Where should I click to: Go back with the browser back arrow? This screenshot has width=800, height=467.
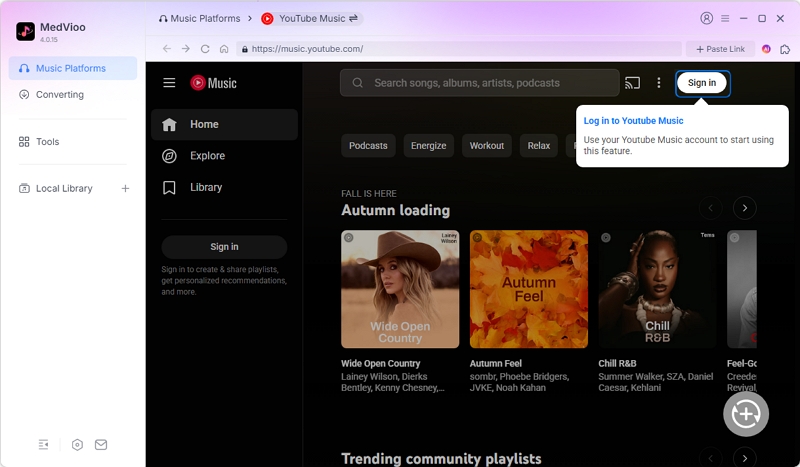[167, 48]
